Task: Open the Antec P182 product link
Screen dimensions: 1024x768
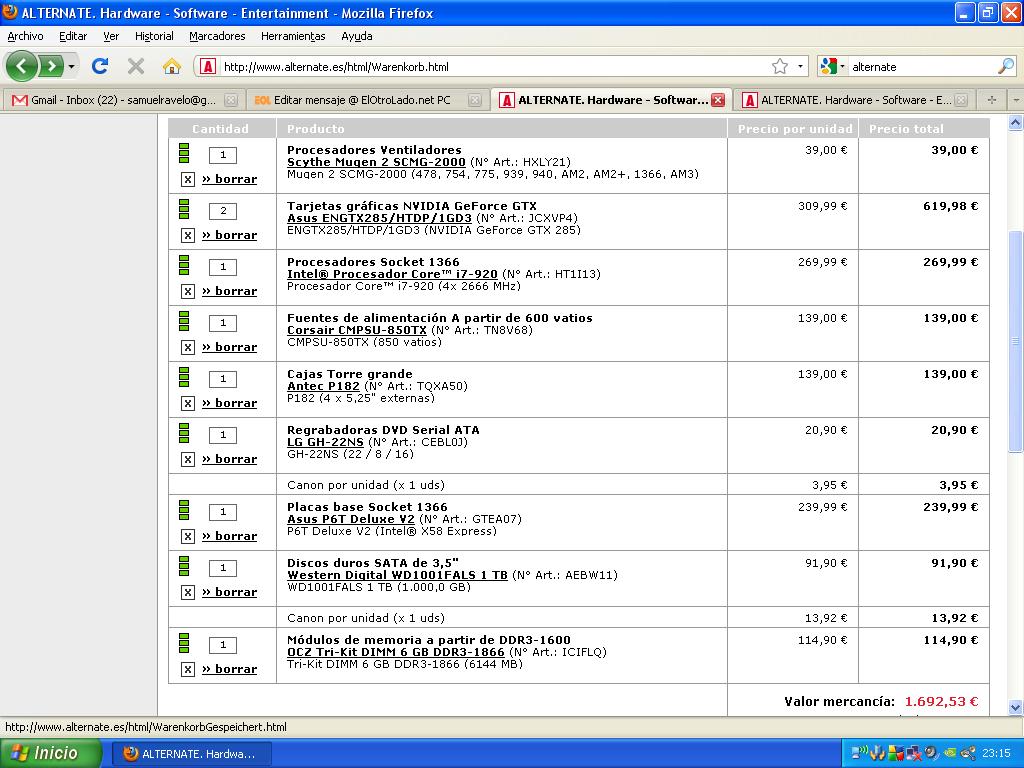Action: (323, 386)
